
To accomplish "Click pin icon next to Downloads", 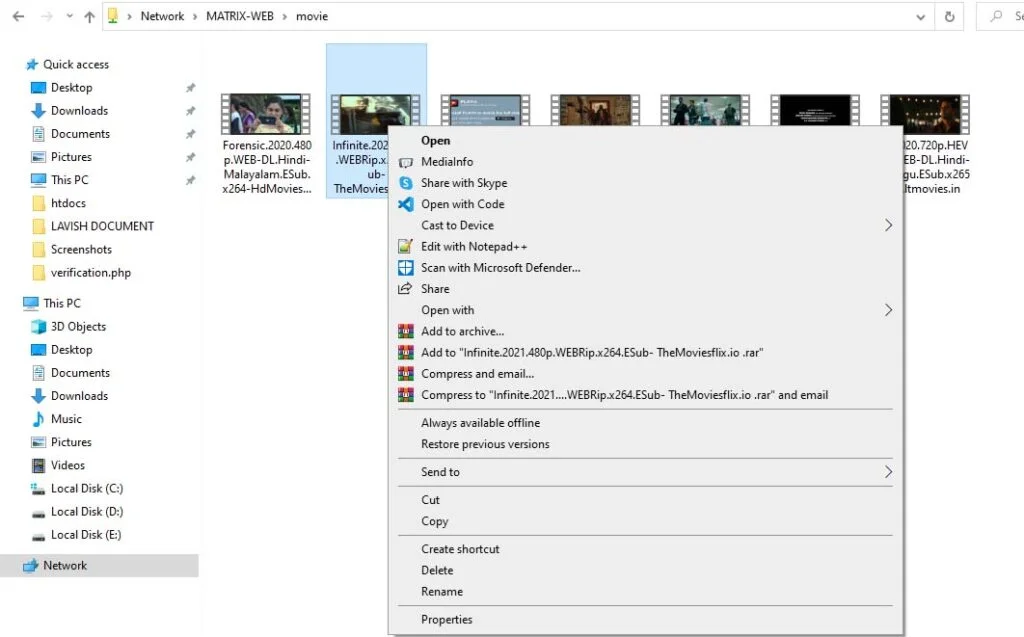I will pyautogui.click(x=190, y=111).
